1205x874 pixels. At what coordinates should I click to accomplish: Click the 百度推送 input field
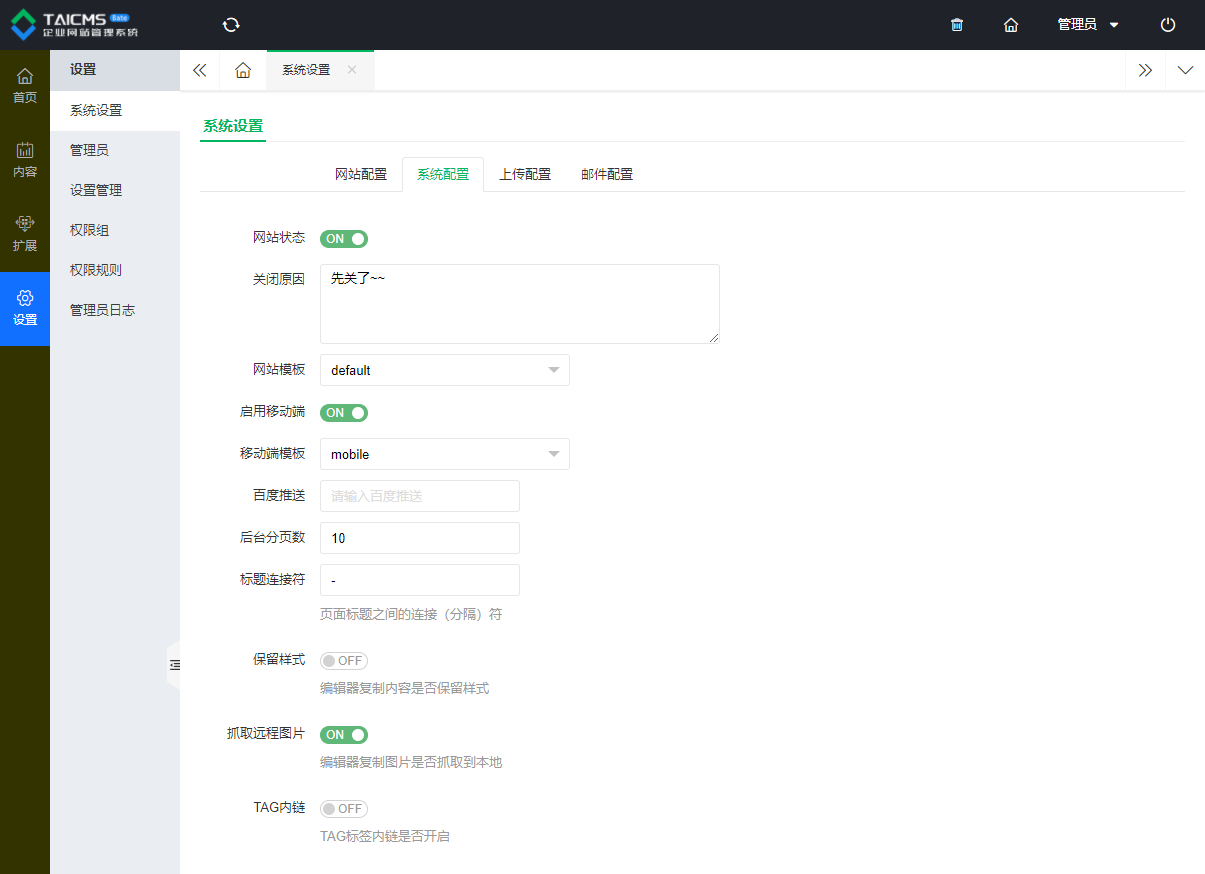(x=419, y=496)
